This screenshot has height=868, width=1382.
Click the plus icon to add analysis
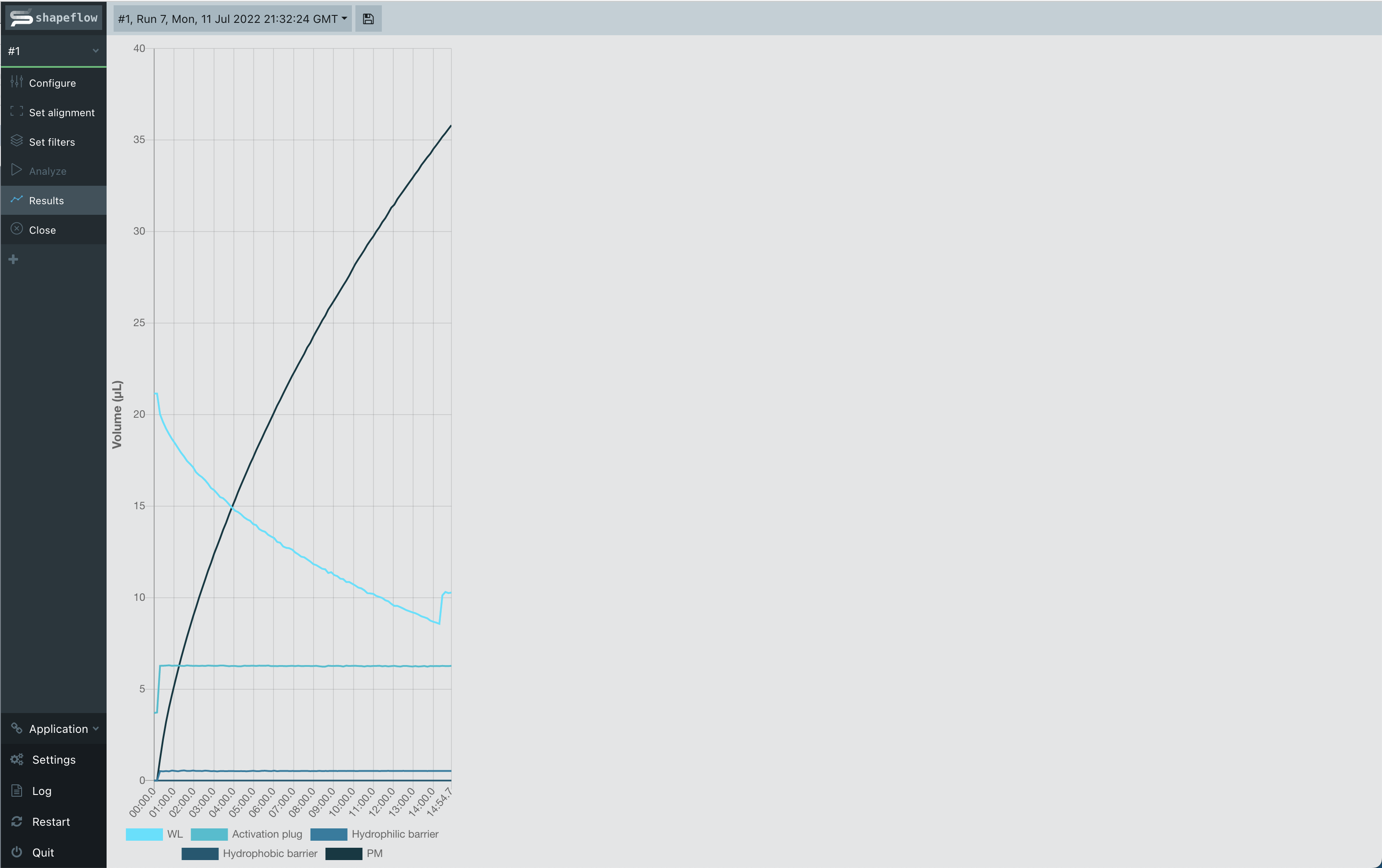pos(14,259)
